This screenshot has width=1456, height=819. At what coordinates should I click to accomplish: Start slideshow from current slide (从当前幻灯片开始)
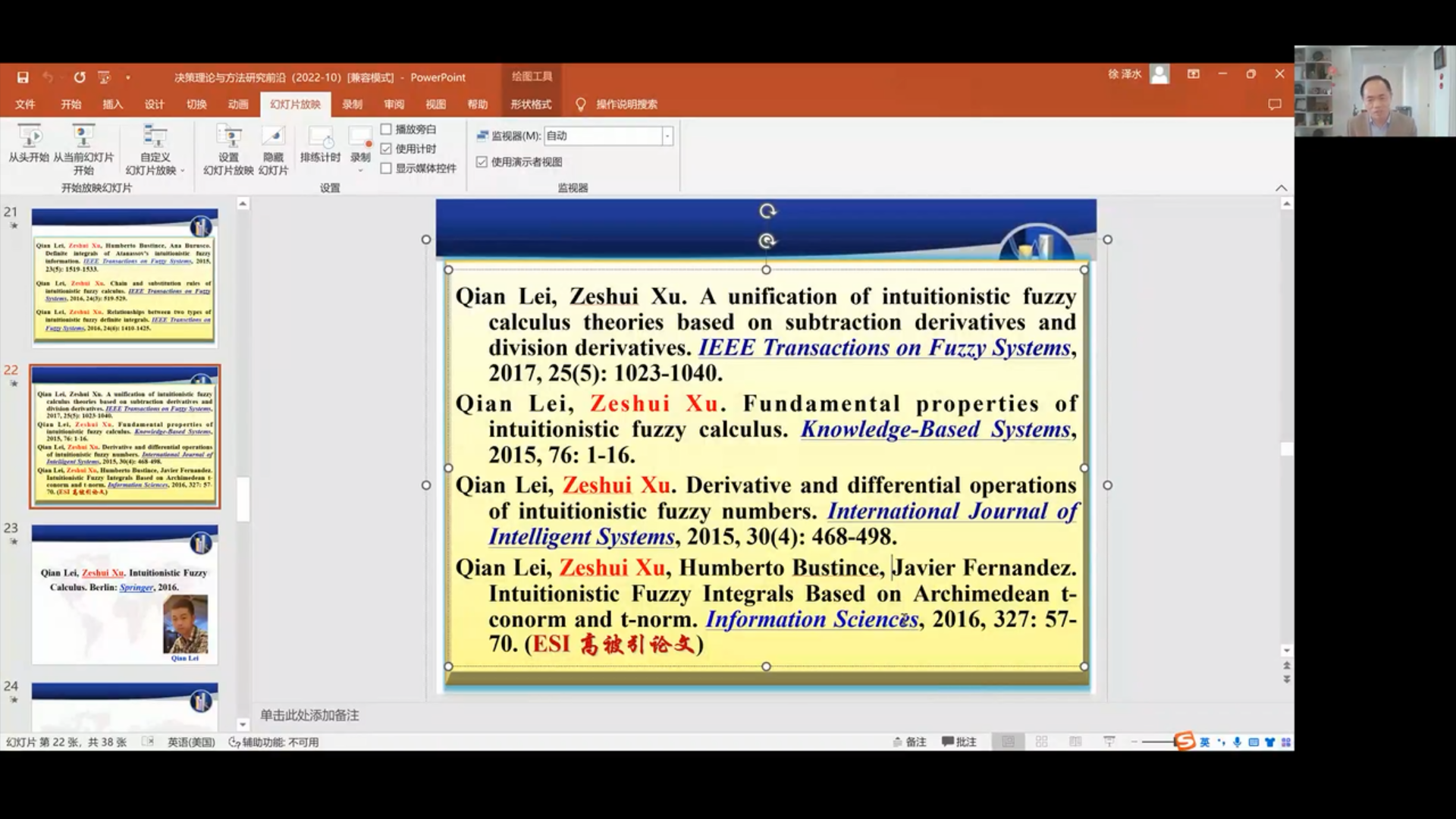point(83,149)
